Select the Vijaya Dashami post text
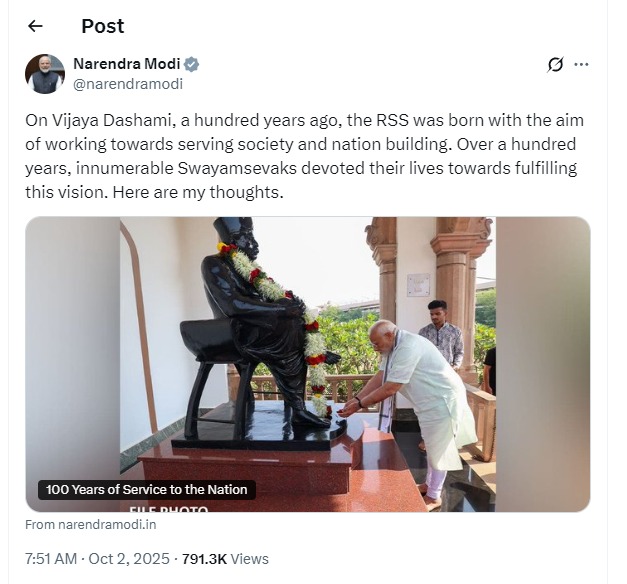This screenshot has height=584, width=627. pos(304,156)
